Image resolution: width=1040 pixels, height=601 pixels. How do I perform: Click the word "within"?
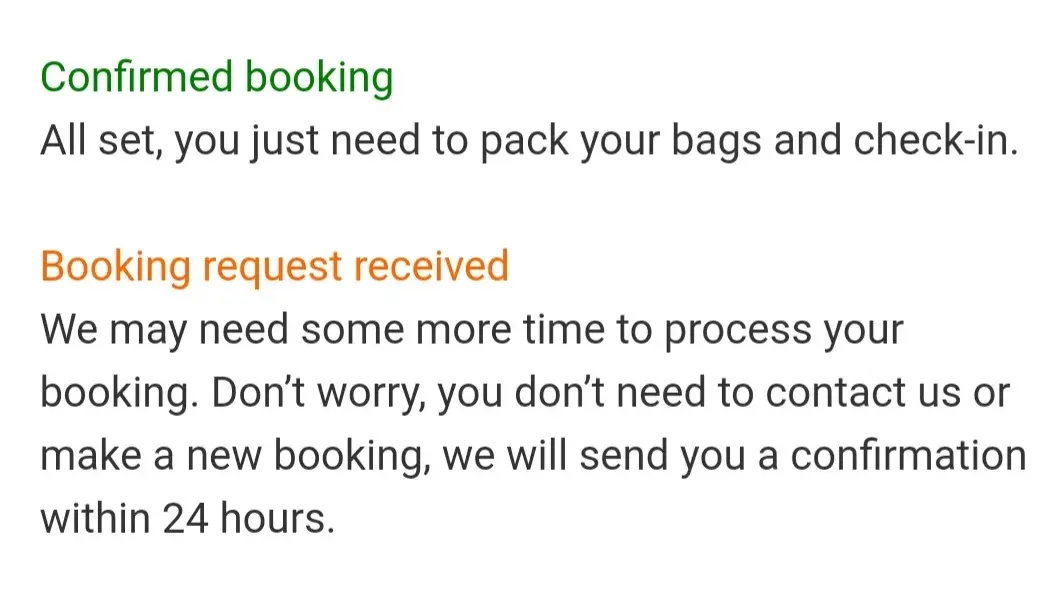(x=95, y=519)
